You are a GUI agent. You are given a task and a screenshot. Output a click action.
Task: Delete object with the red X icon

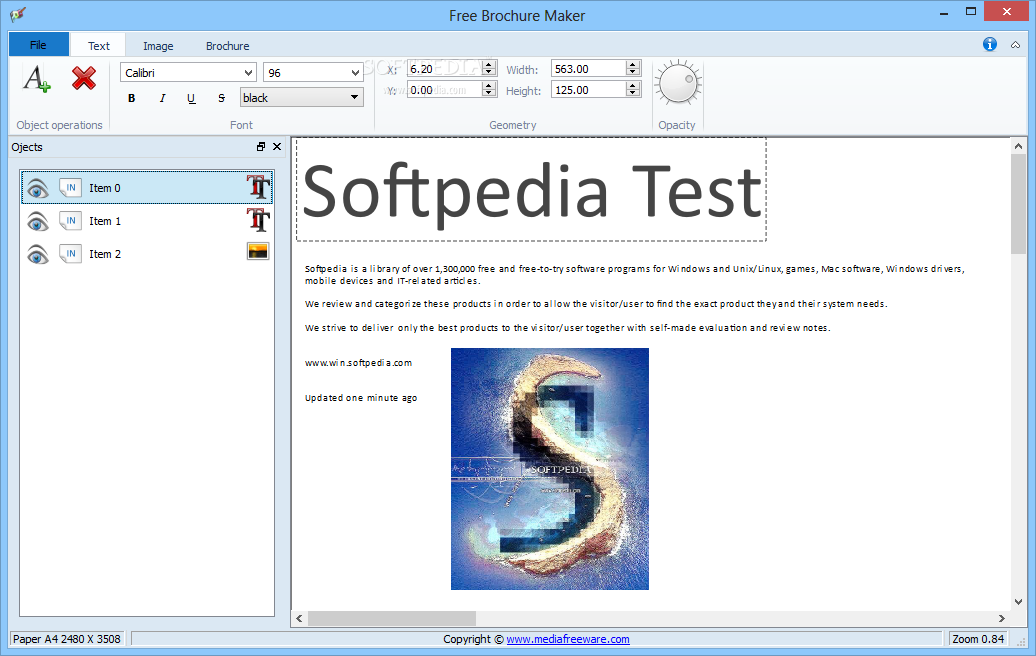[84, 78]
